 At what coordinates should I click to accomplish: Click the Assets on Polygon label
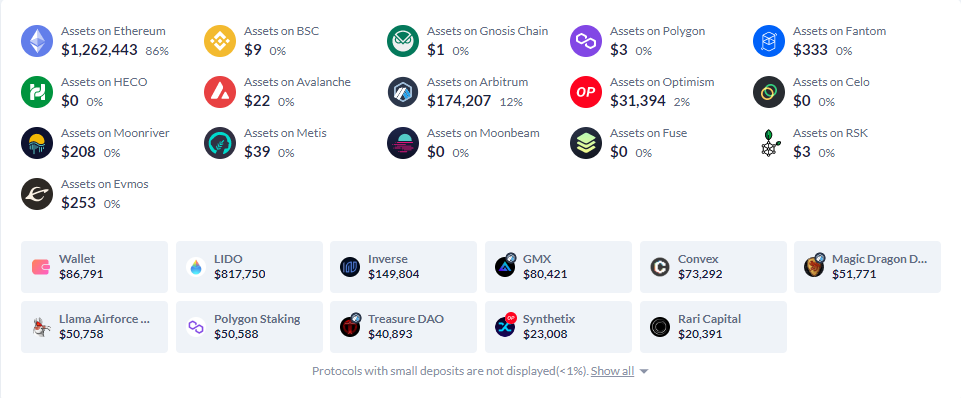click(x=657, y=31)
